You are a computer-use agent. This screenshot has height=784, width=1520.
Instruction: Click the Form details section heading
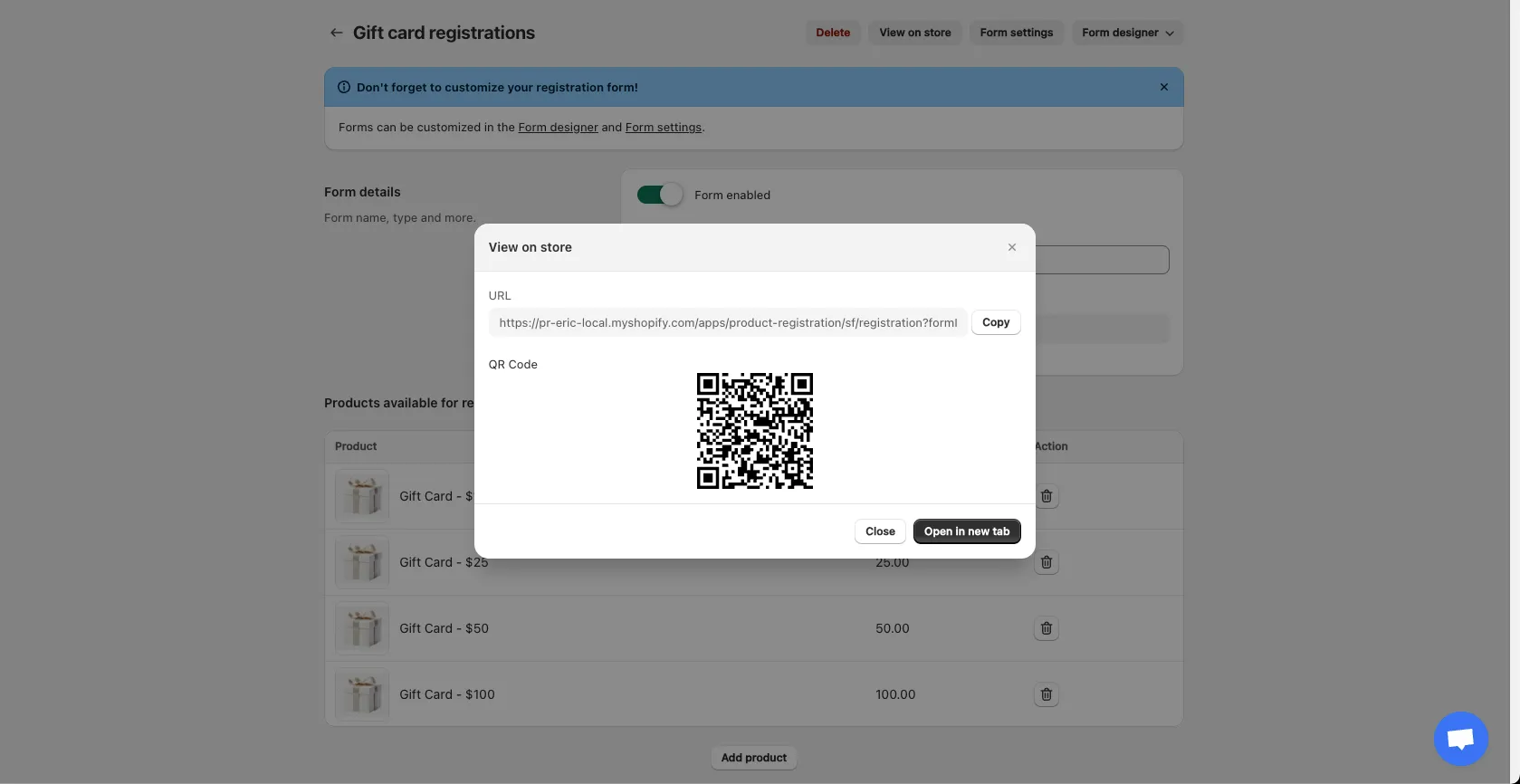point(362,192)
